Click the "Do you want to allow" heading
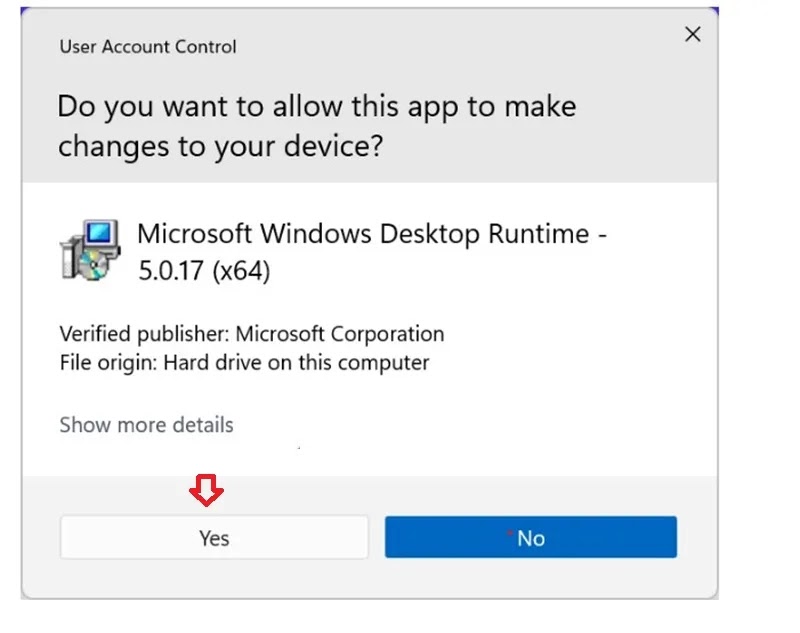Viewport: 800px width, 633px height. click(317, 126)
